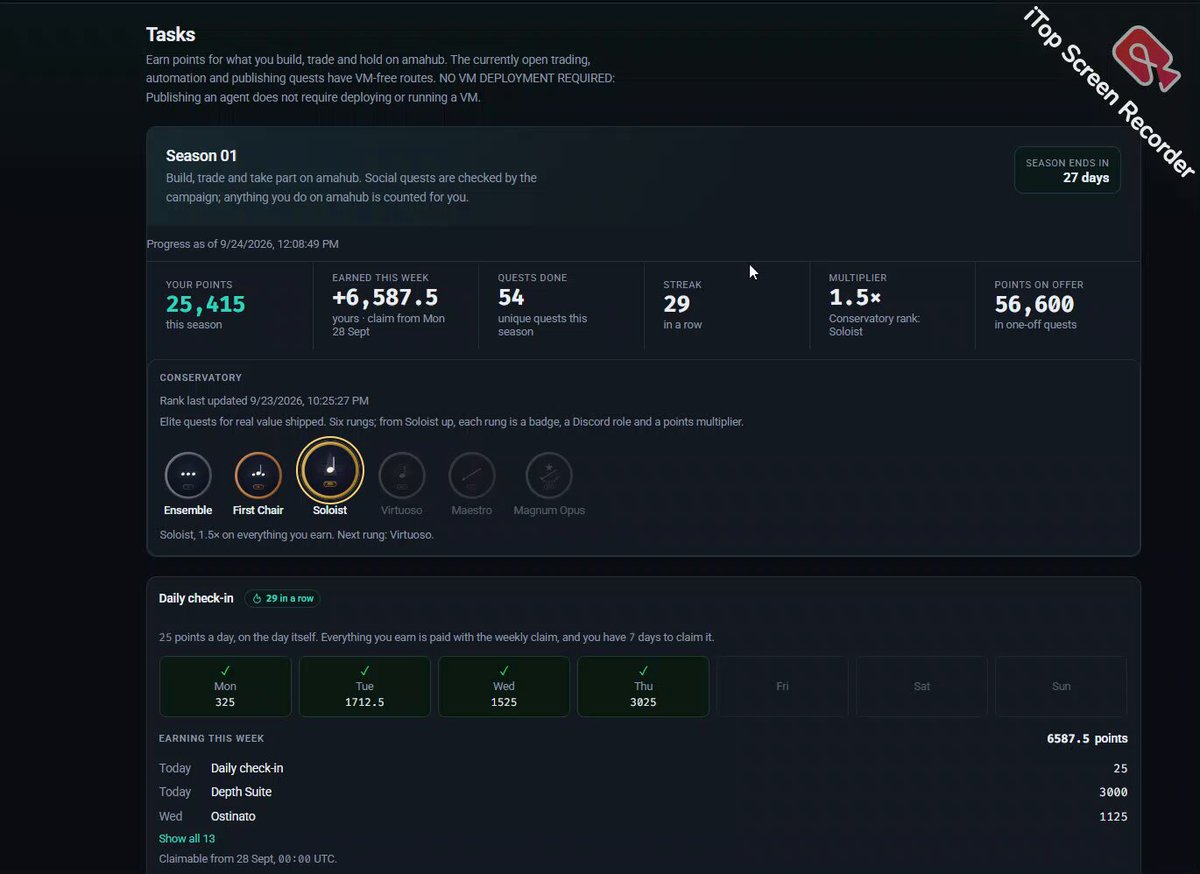Screen dimensions: 1200x874
Task: Click the 'Tasks' page heading
Action: [x=171, y=35]
